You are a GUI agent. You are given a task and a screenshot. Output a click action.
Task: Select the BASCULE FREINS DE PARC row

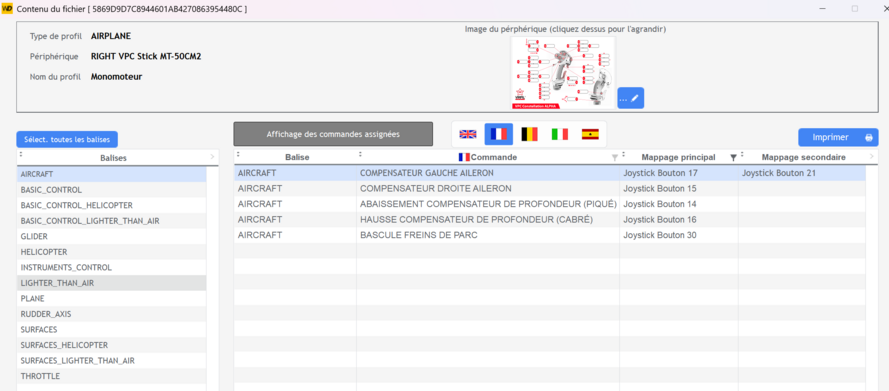point(549,235)
